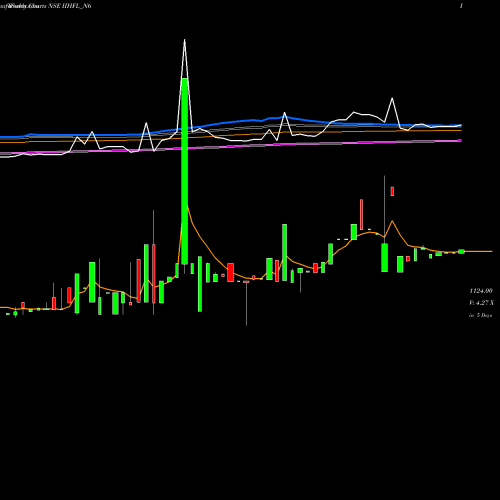Click the 1124.00 price label

(481, 291)
